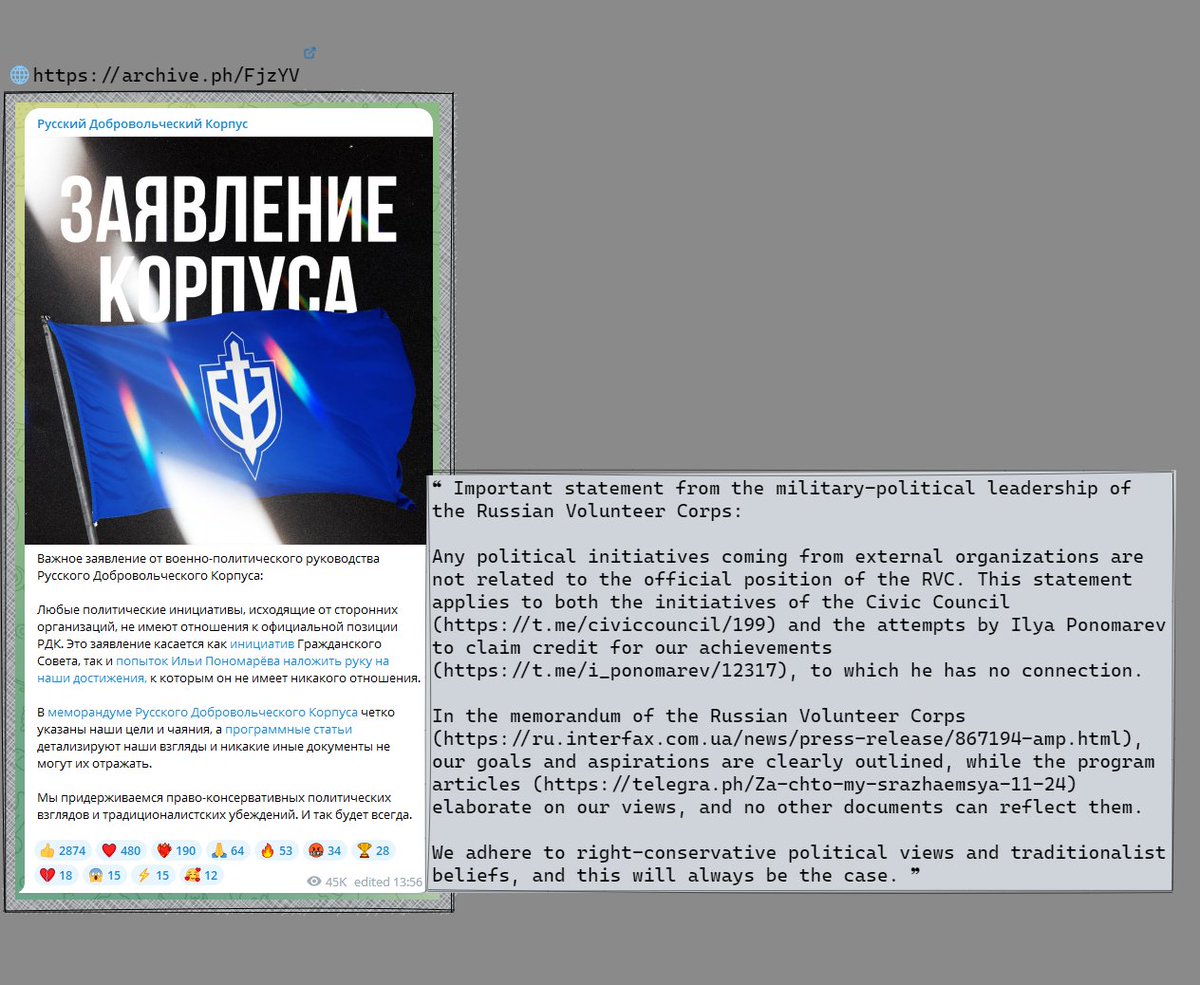Click the burning heart reaction with 190

point(176,851)
